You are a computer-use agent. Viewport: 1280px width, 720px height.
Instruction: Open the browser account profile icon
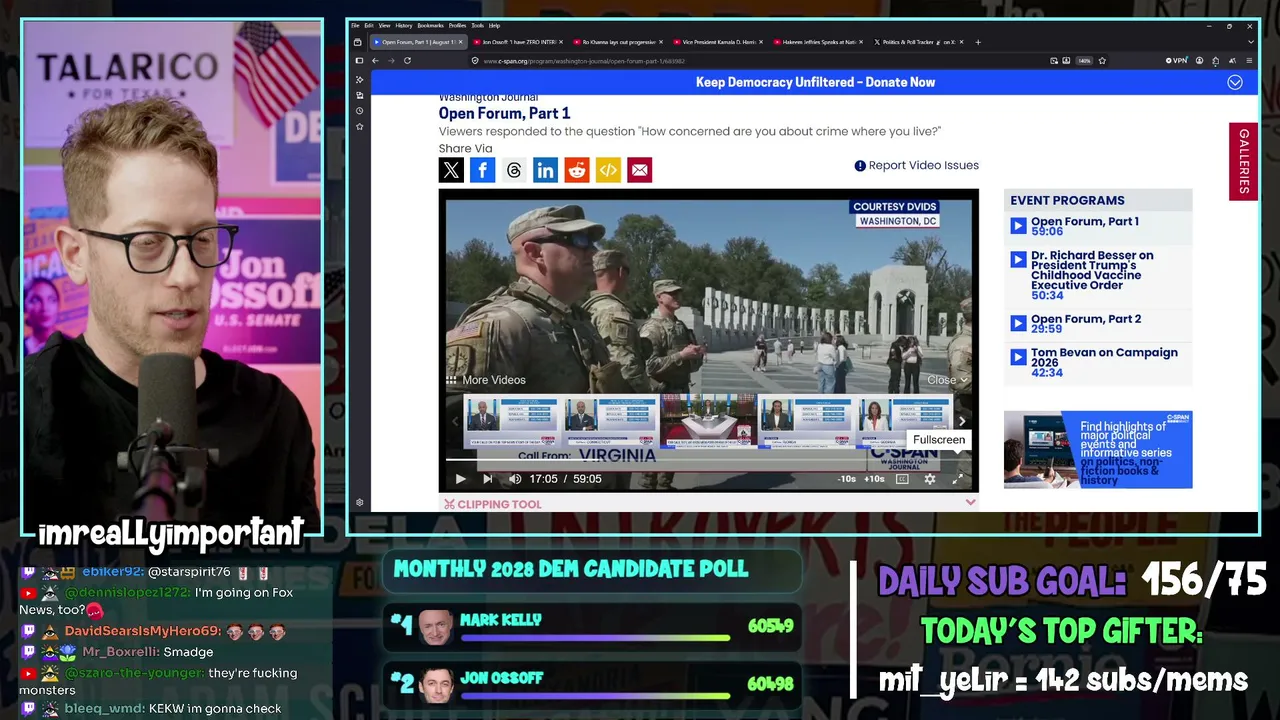(x=1199, y=61)
